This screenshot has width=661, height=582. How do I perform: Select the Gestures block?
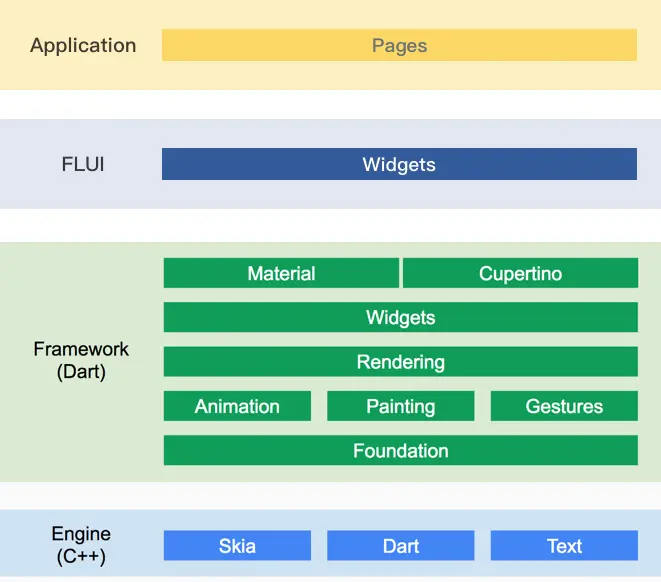click(x=564, y=406)
